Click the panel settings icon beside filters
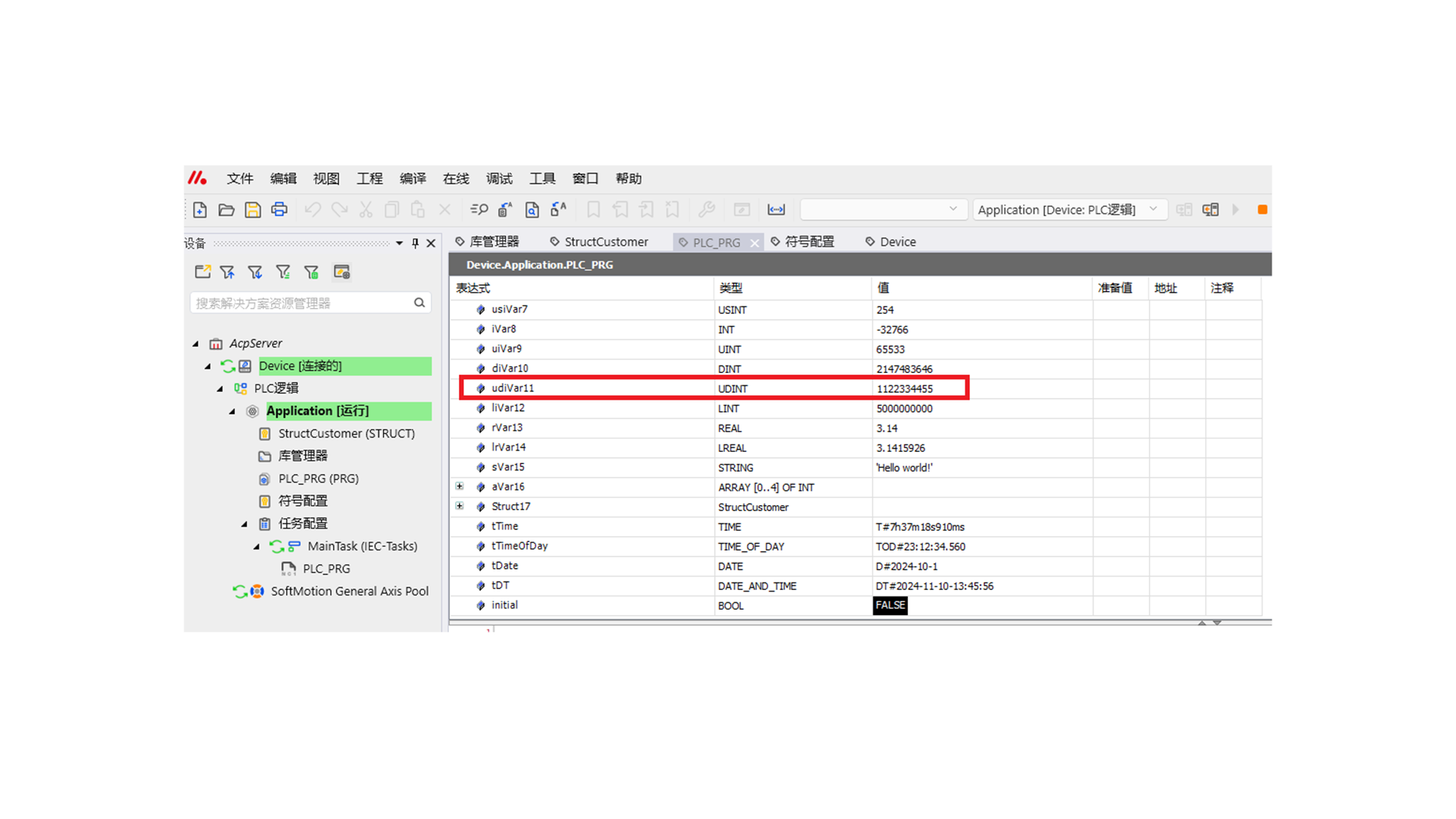The image size is (1456, 819). 341,271
